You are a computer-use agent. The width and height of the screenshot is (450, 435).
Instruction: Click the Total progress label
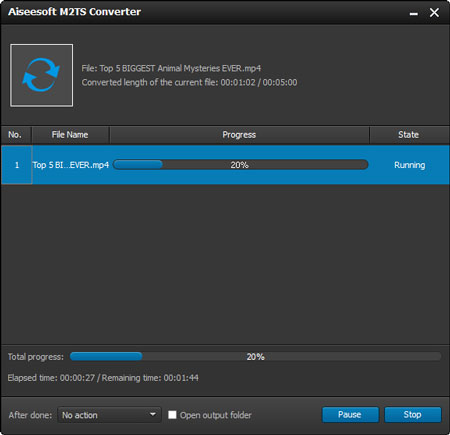(36, 357)
